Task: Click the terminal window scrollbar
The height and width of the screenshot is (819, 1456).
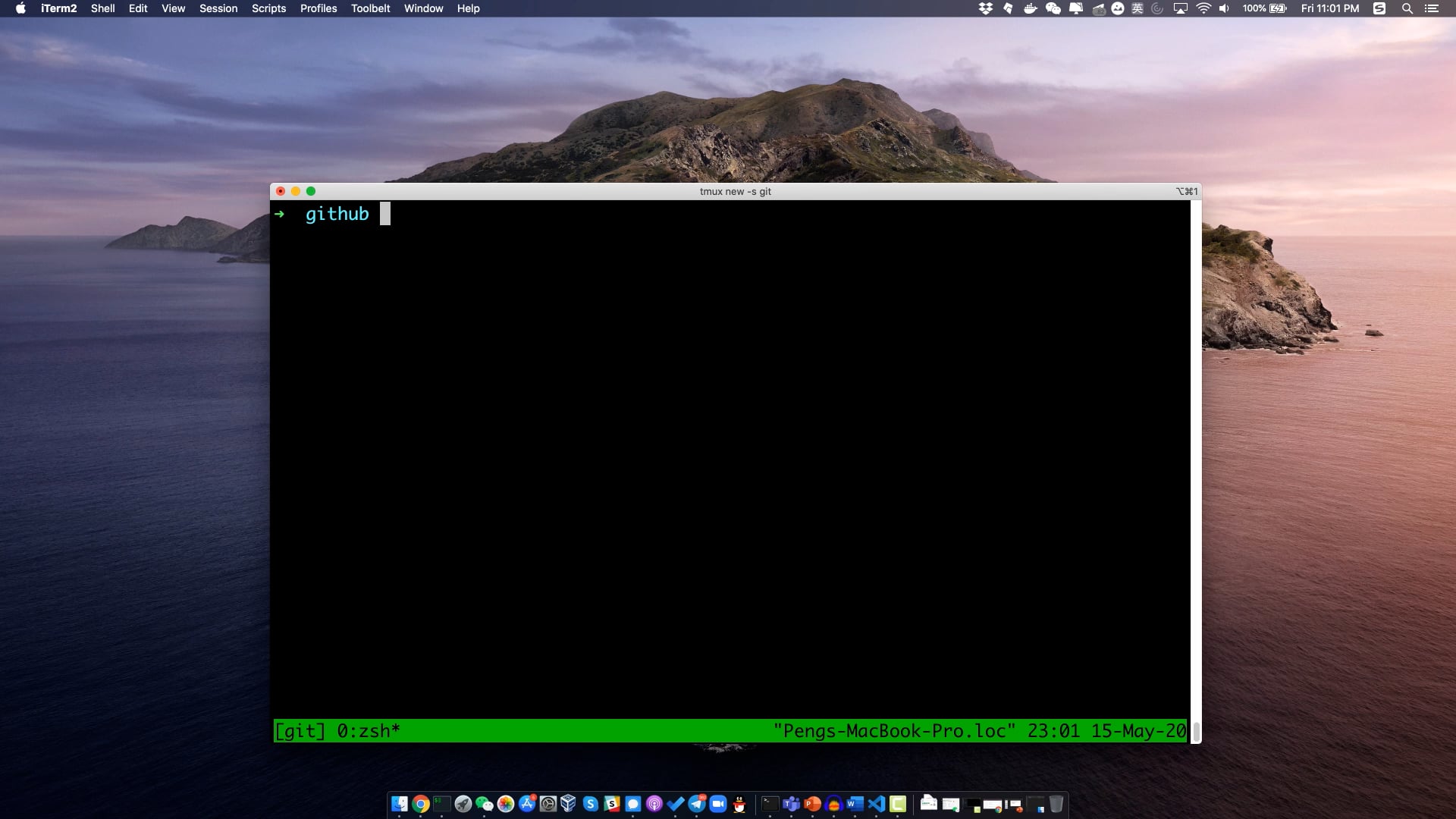Action: click(x=1196, y=731)
